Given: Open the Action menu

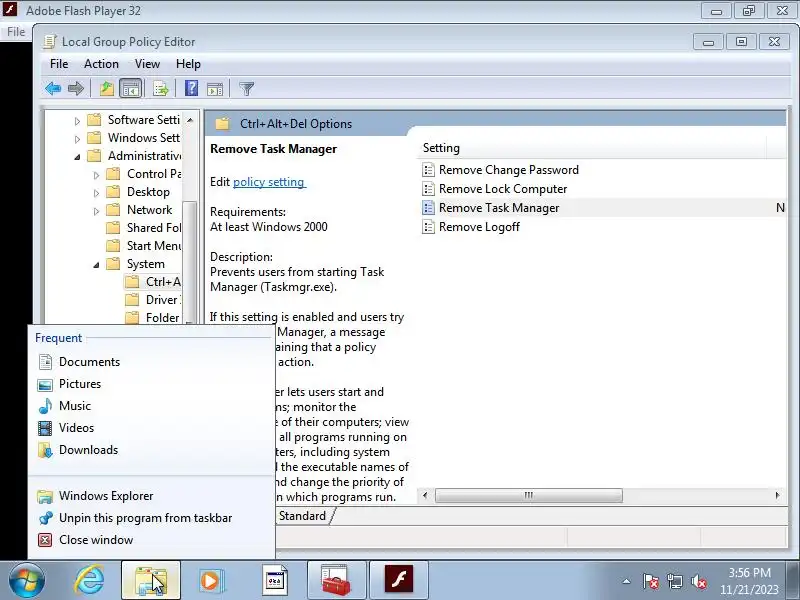Looking at the screenshot, I should click(x=101, y=64).
